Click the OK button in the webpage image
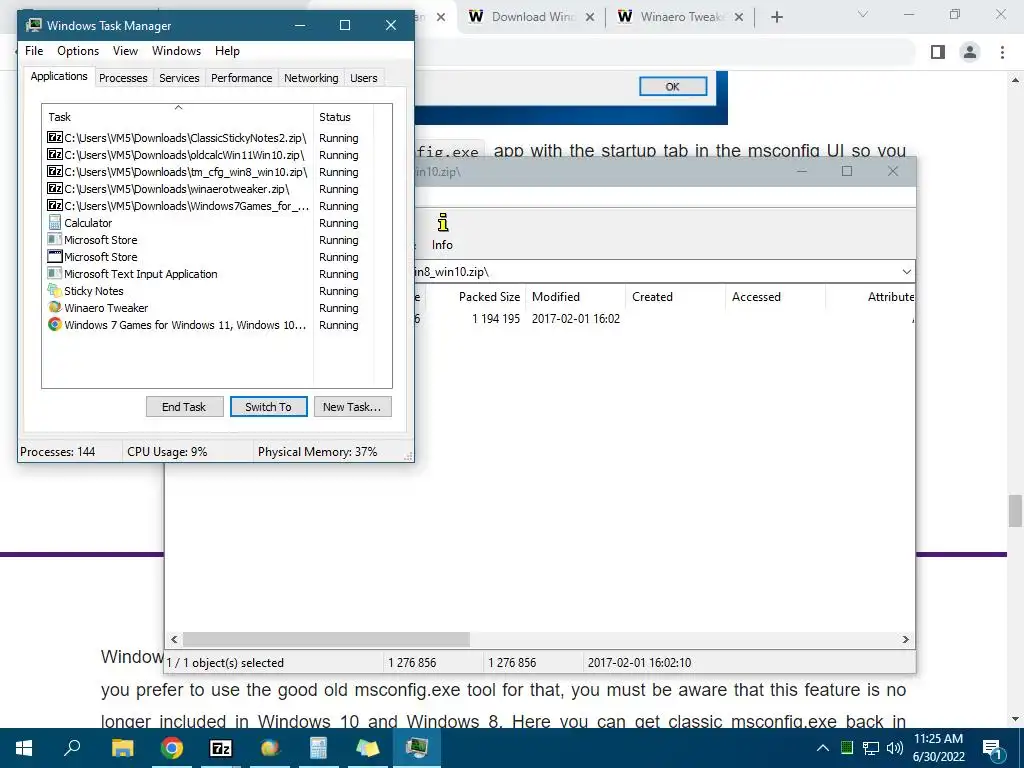Viewport: 1024px width, 768px height. pyautogui.click(x=673, y=86)
